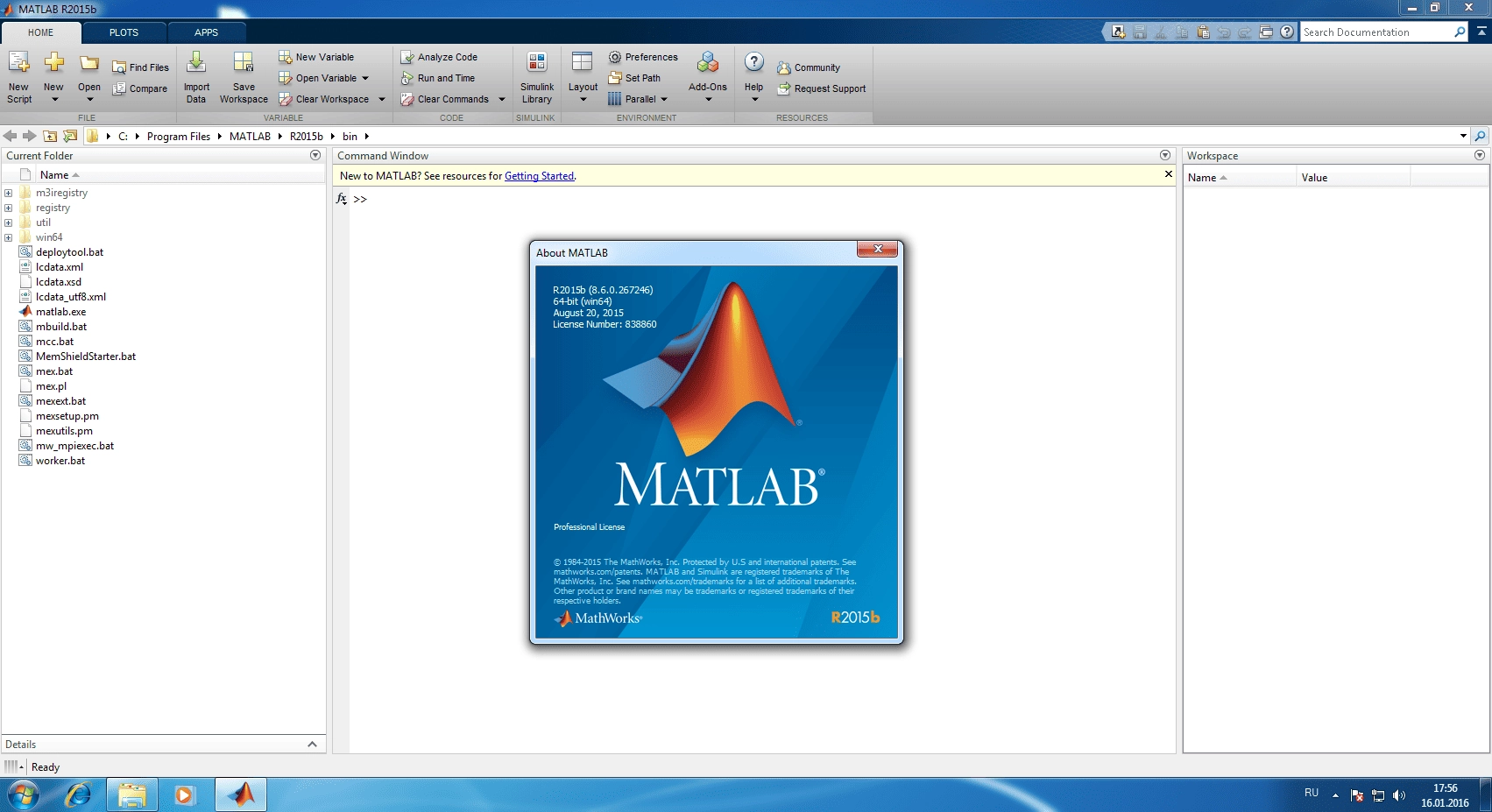Click the taskbar volume icon
This screenshot has height=812, width=1492.
click(x=1399, y=795)
